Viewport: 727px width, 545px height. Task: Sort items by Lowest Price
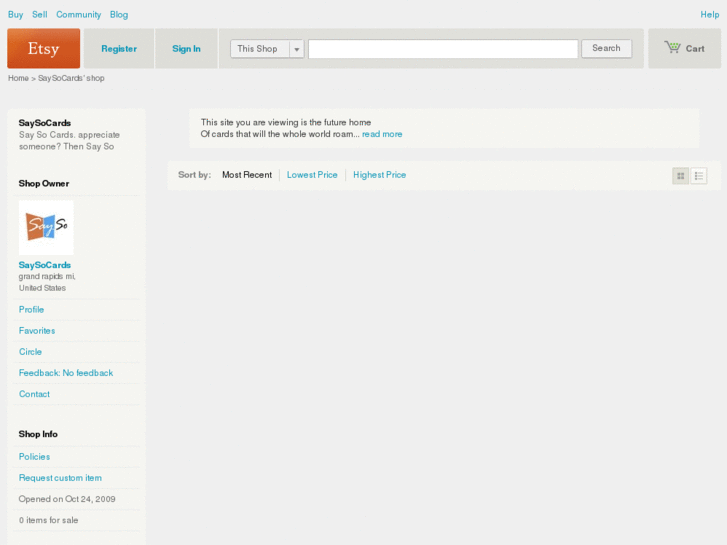coord(312,175)
